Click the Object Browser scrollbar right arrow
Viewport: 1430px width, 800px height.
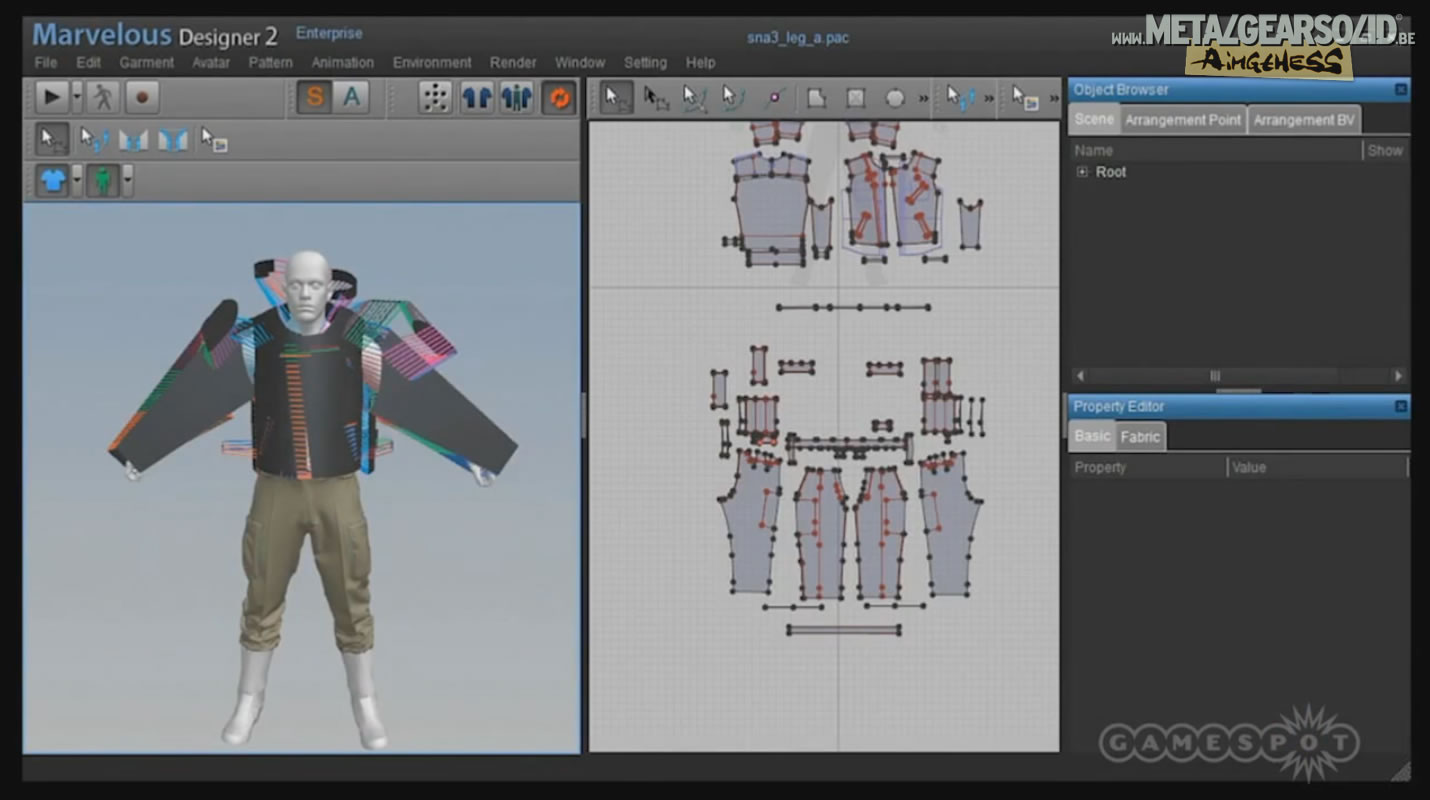point(1398,376)
